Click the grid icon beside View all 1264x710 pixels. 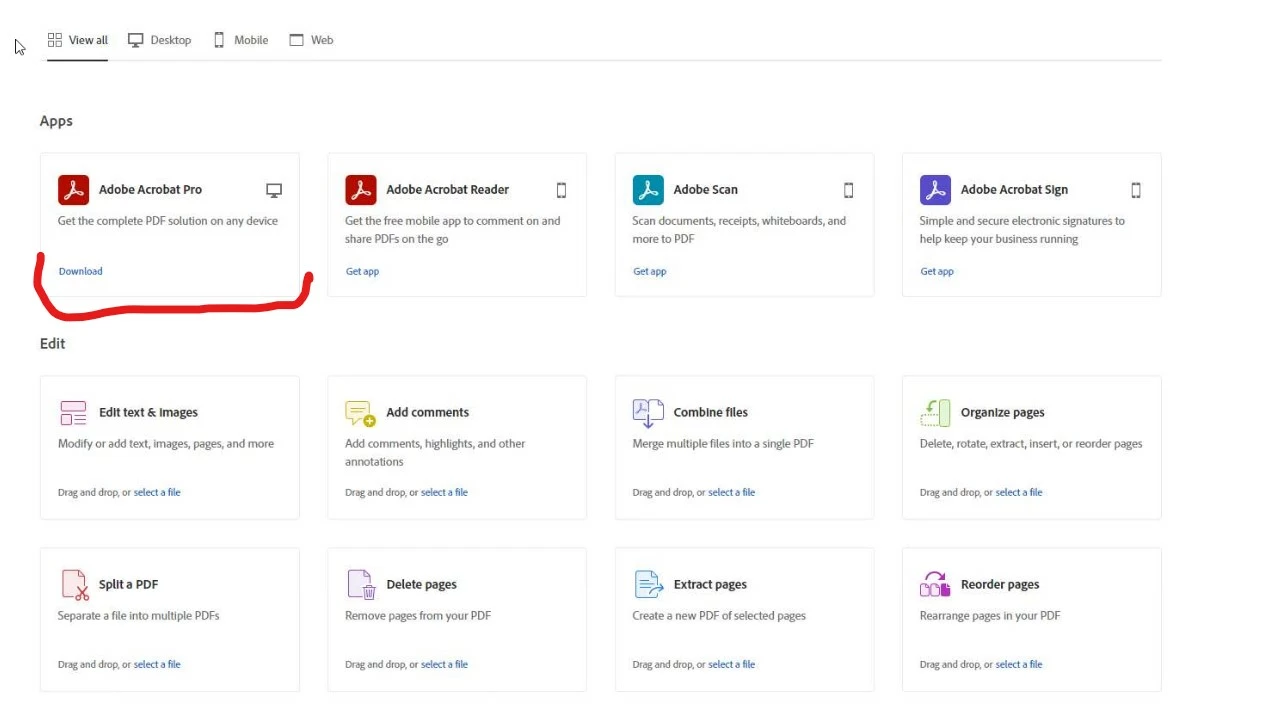55,40
